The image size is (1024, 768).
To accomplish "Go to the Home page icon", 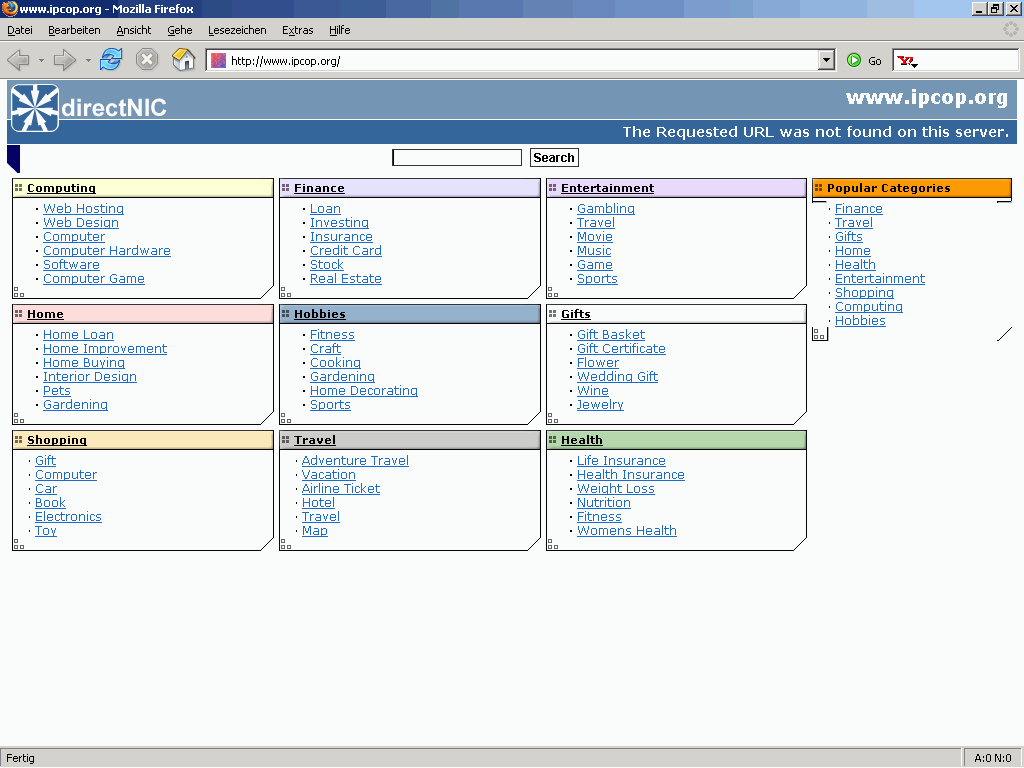I will pyautogui.click(x=183, y=60).
